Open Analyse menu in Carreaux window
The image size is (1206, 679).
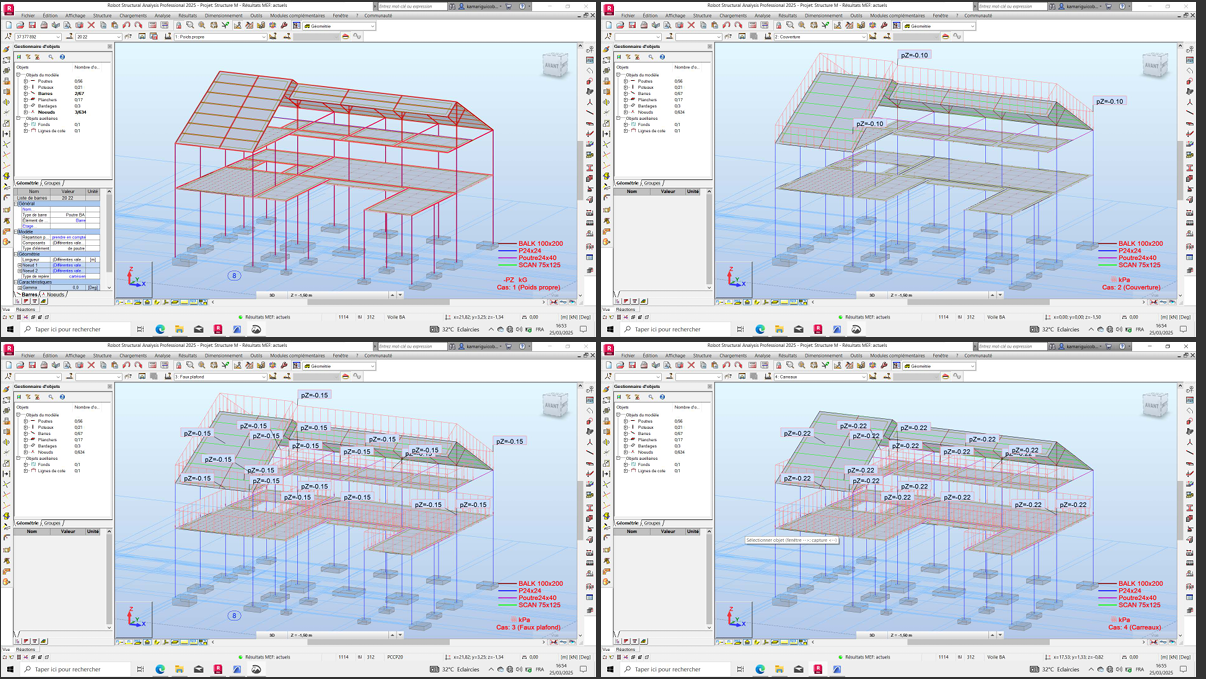(762, 356)
